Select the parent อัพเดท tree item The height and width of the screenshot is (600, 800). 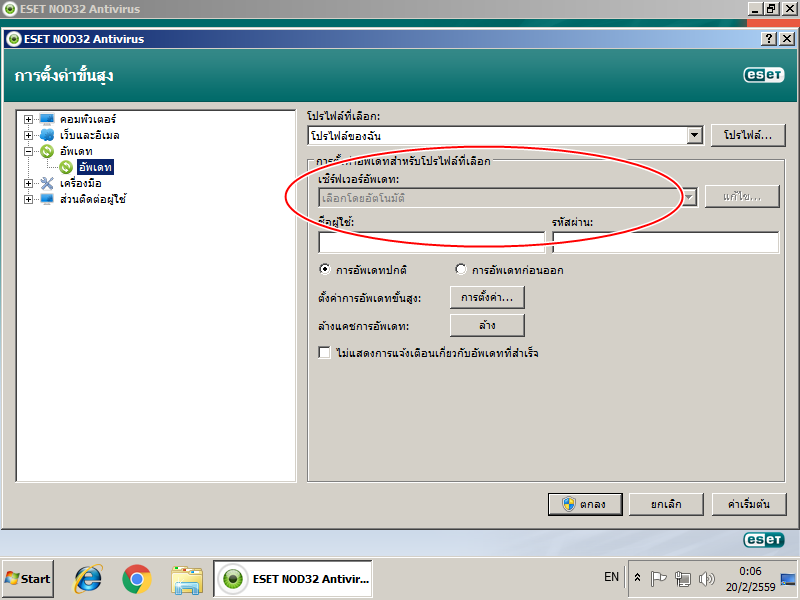click(x=76, y=151)
